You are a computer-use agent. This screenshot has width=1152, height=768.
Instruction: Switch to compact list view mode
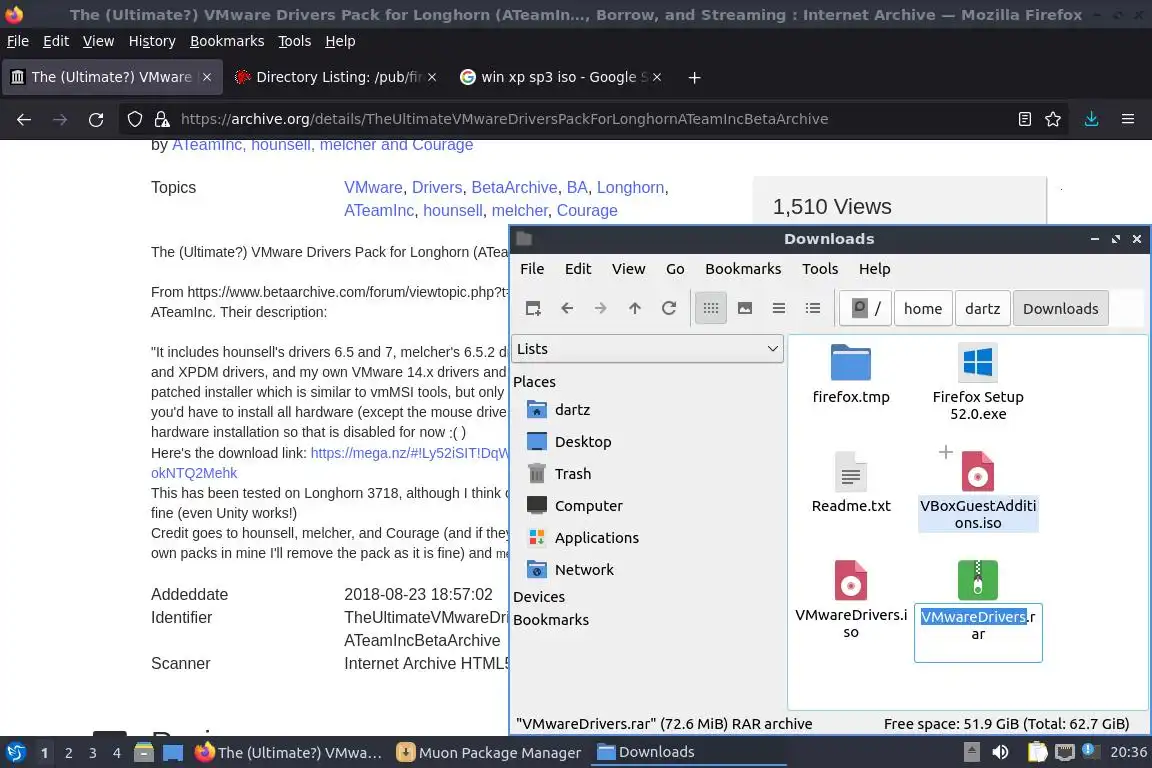tap(779, 308)
